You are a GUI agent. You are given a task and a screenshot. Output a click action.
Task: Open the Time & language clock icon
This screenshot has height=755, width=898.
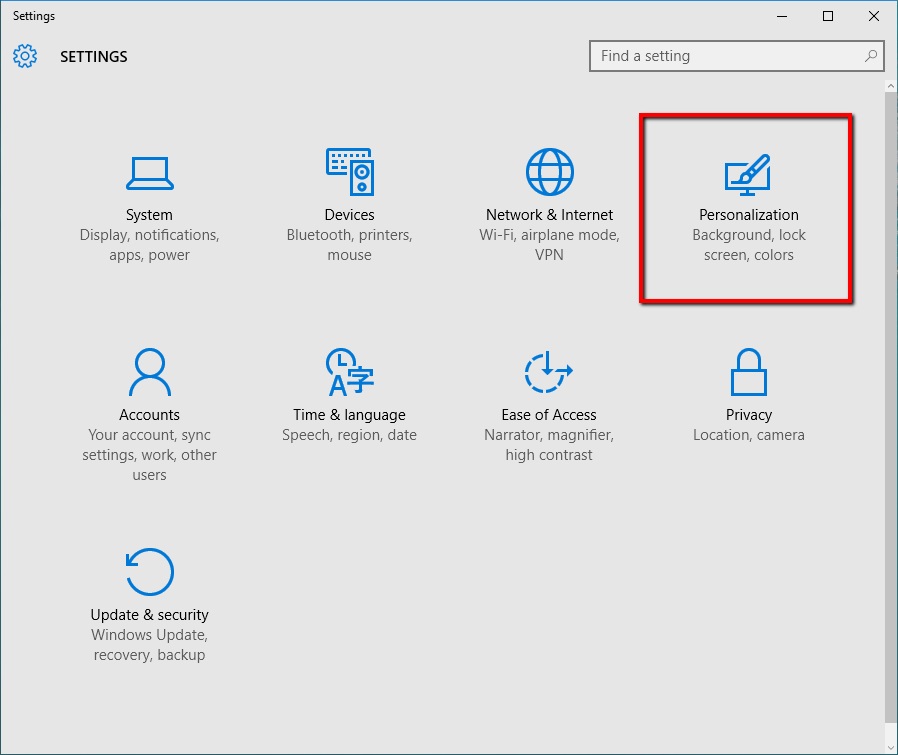pyautogui.click(x=349, y=372)
